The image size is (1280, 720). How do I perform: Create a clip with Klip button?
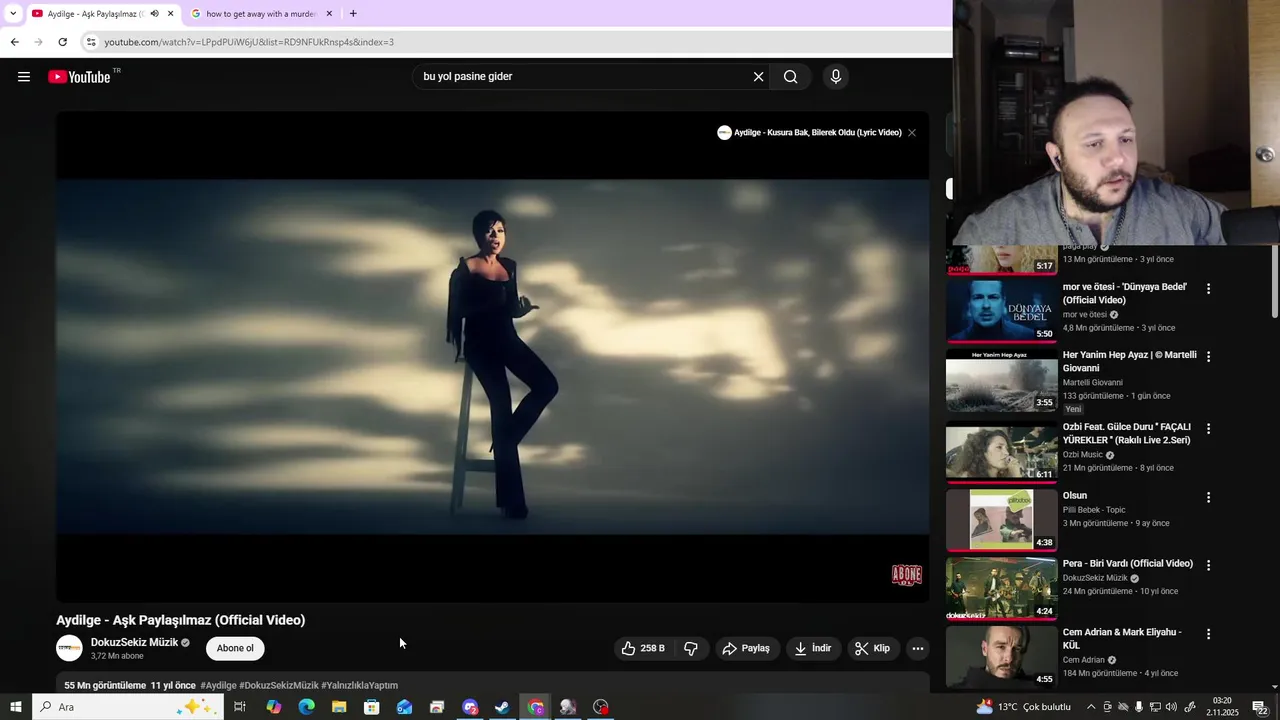(872, 648)
